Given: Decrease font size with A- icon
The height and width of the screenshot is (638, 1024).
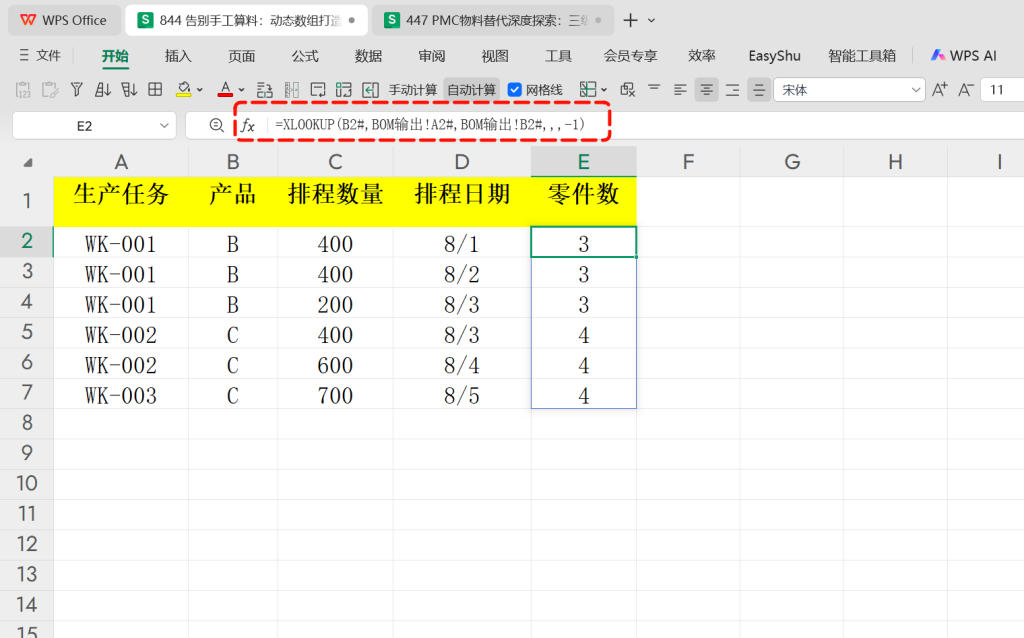Looking at the screenshot, I should (x=966, y=89).
